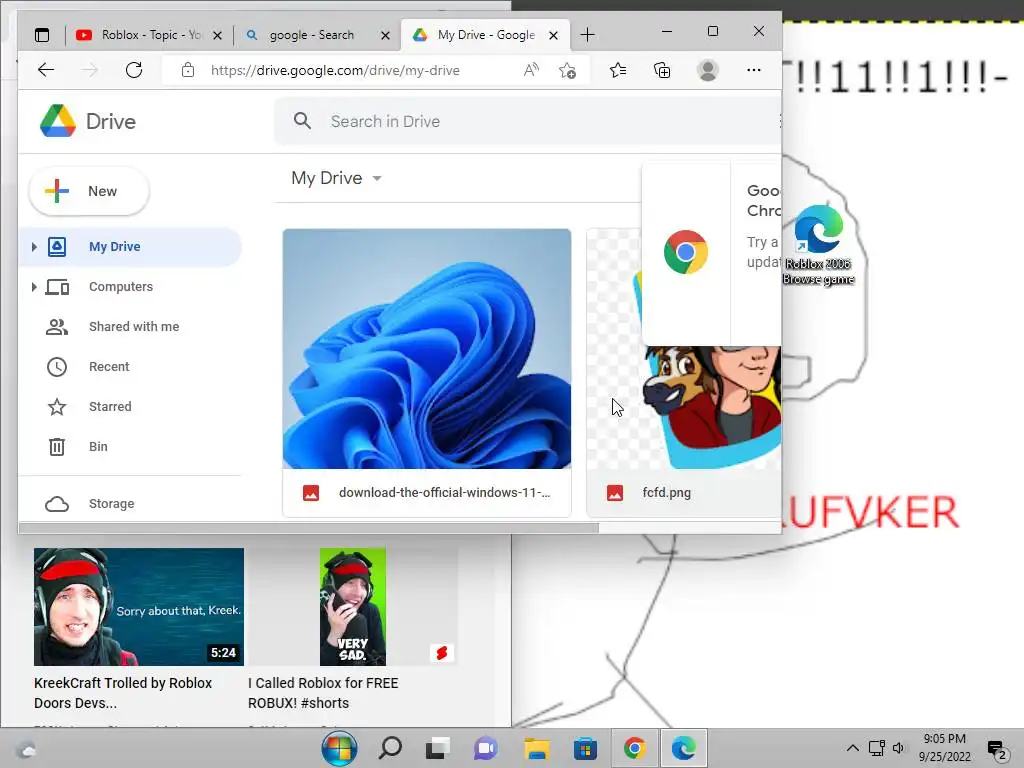Viewport: 1024px width, 768px height.
Task: Close the Roblox - Topic tab
Action: (x=218, y=35)
